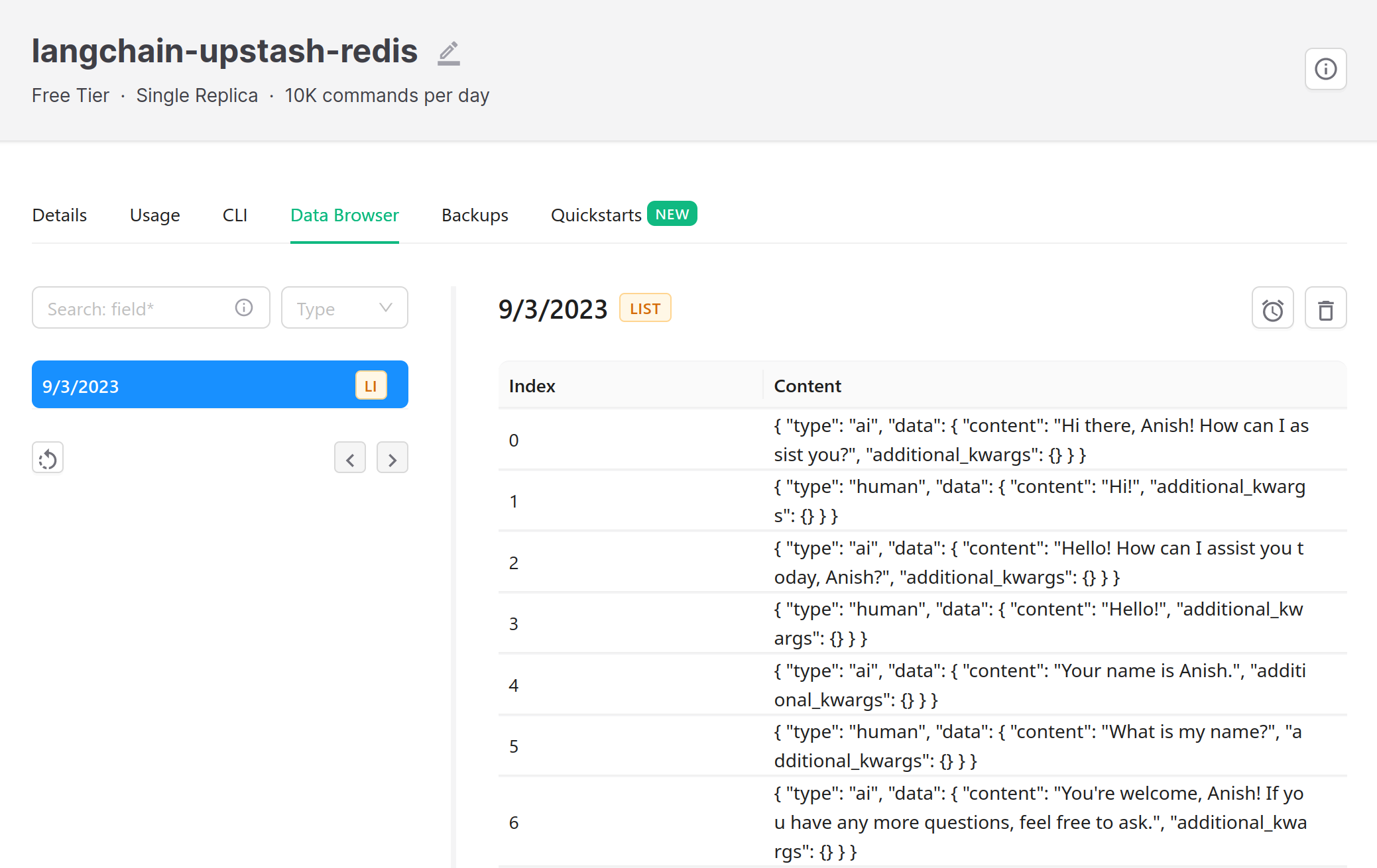Click the reload keys refresh icon
The image size is (1377, 868).
48,459
